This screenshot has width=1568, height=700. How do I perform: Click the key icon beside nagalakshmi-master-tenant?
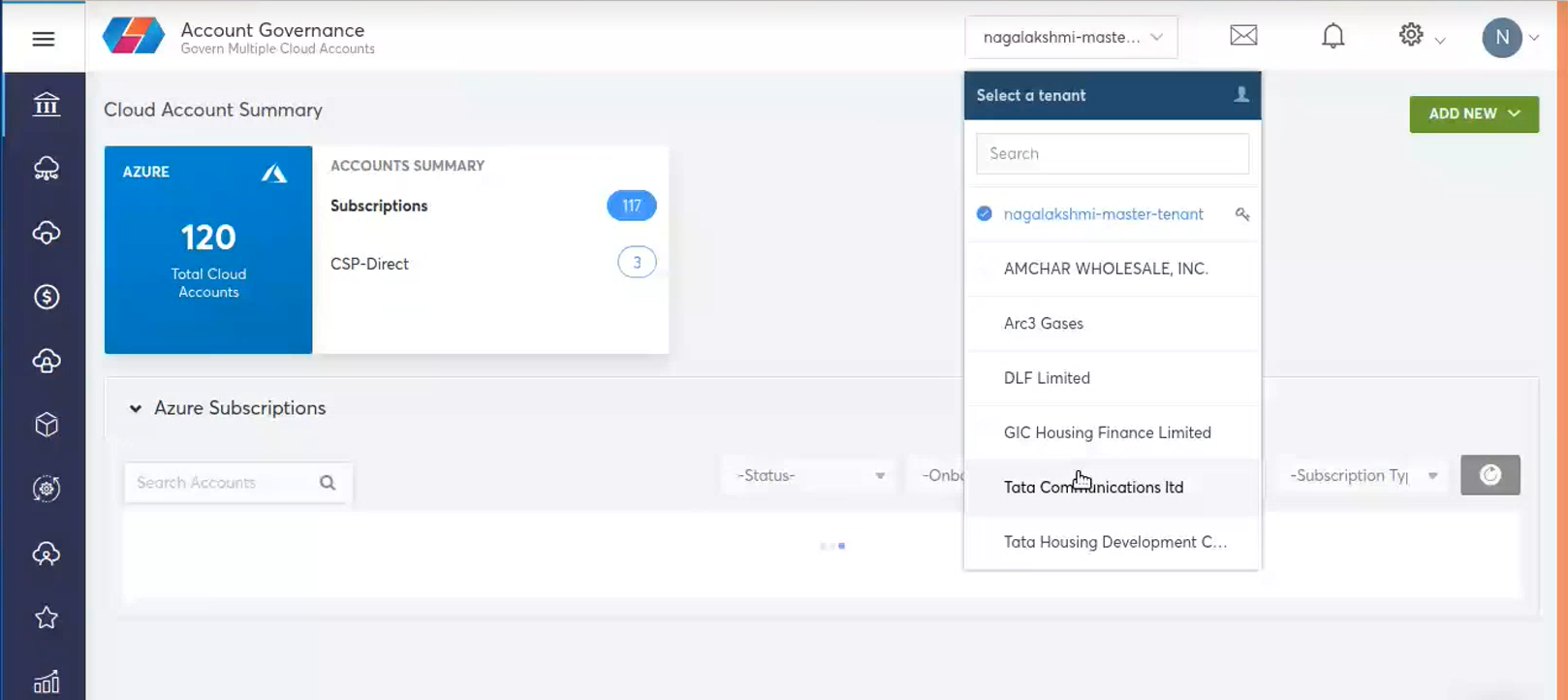click(x=1242, y=214)
